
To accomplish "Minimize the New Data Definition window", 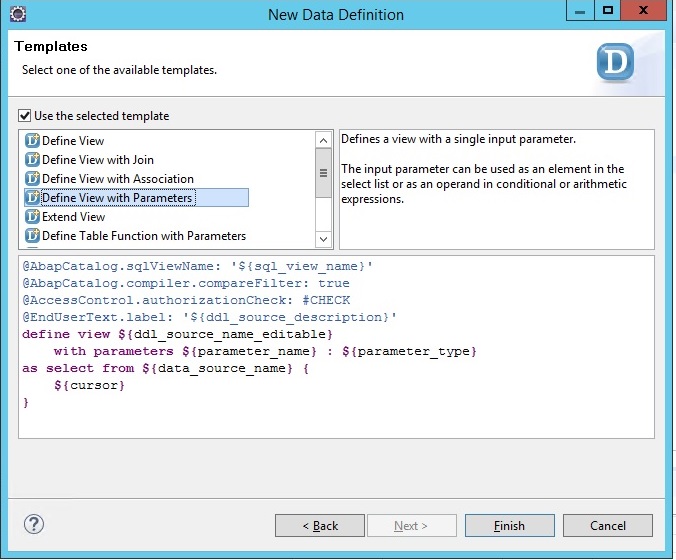I will point(580,10).
